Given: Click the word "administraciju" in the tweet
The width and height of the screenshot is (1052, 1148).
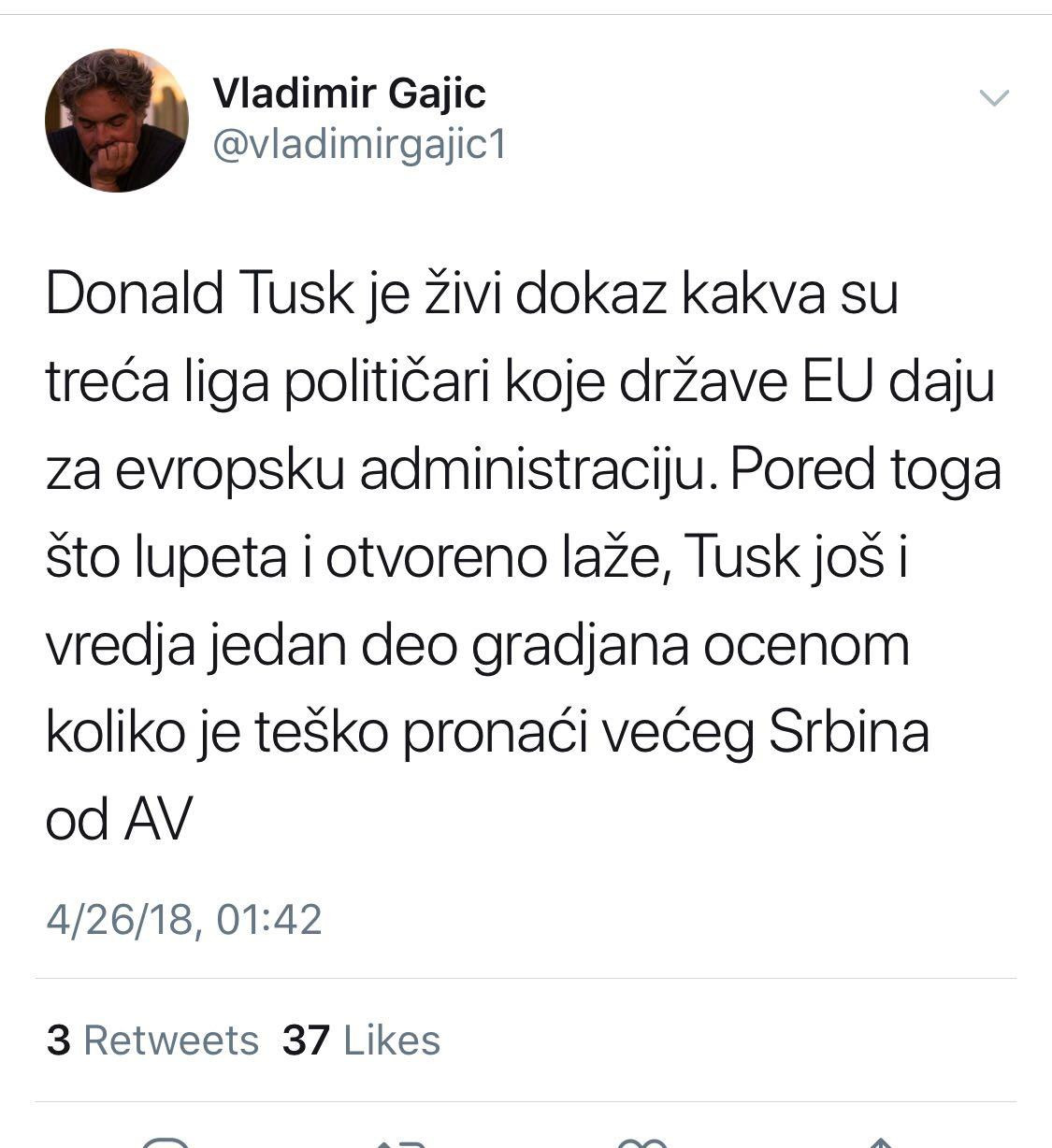Looking at the screenshot, I should pyautogui.click(x=530, y=469).
